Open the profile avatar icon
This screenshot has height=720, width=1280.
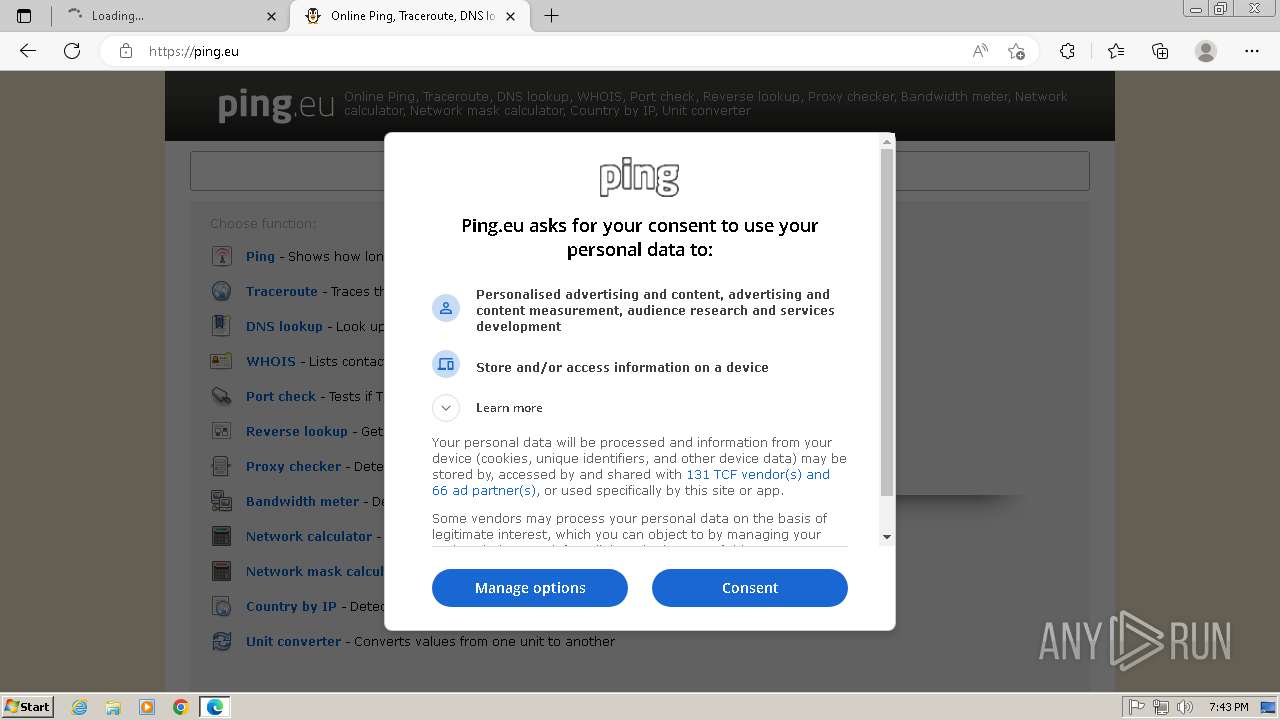coord(1206,51)
